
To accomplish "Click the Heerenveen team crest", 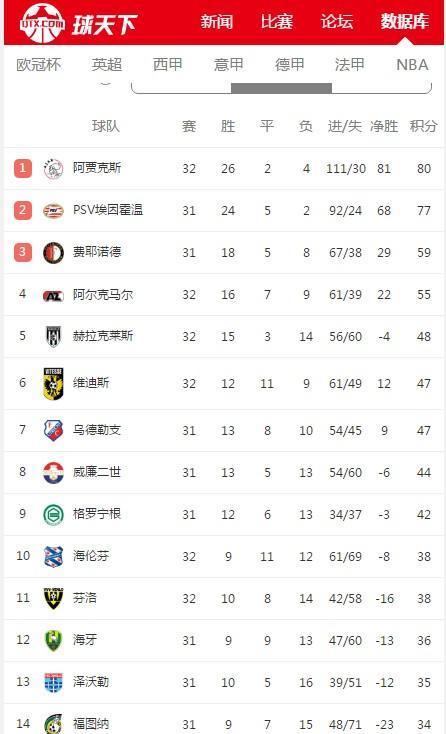I will (53, 556).
